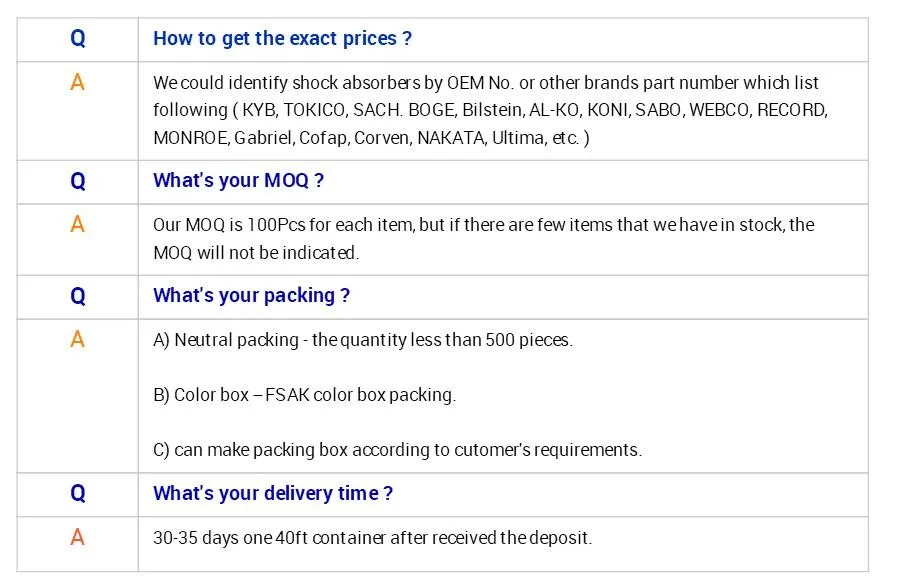911x583 pixels.
Task: Click the Q marker beside the exact prices question
Action: point(78,39)
